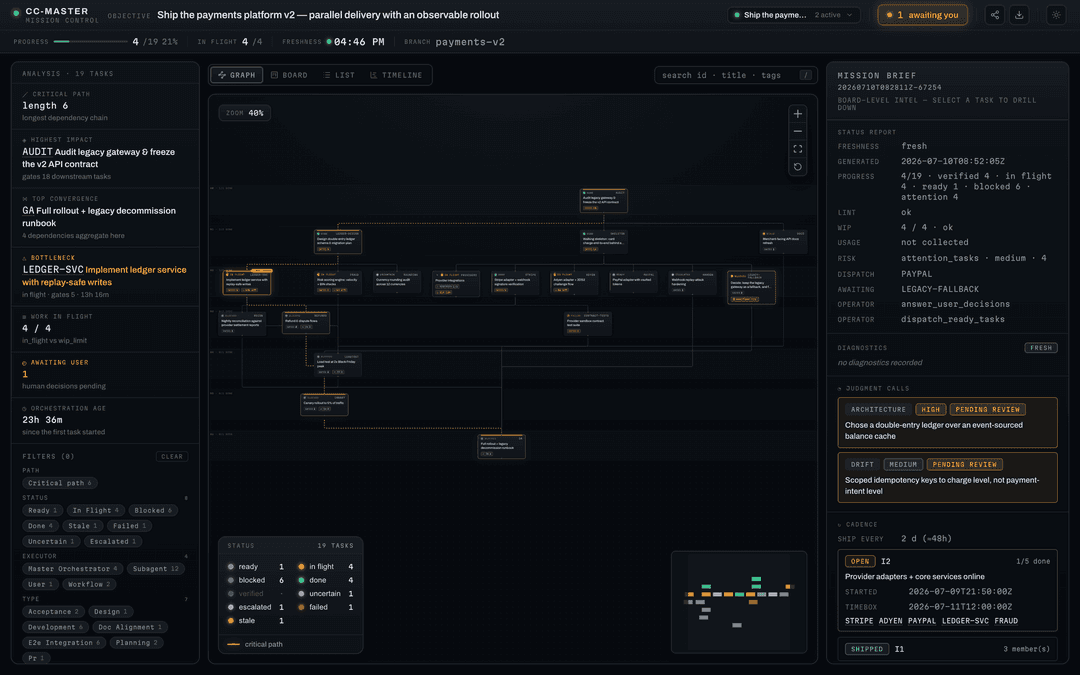Toggle the In Flight status filter

click(95, 510)
